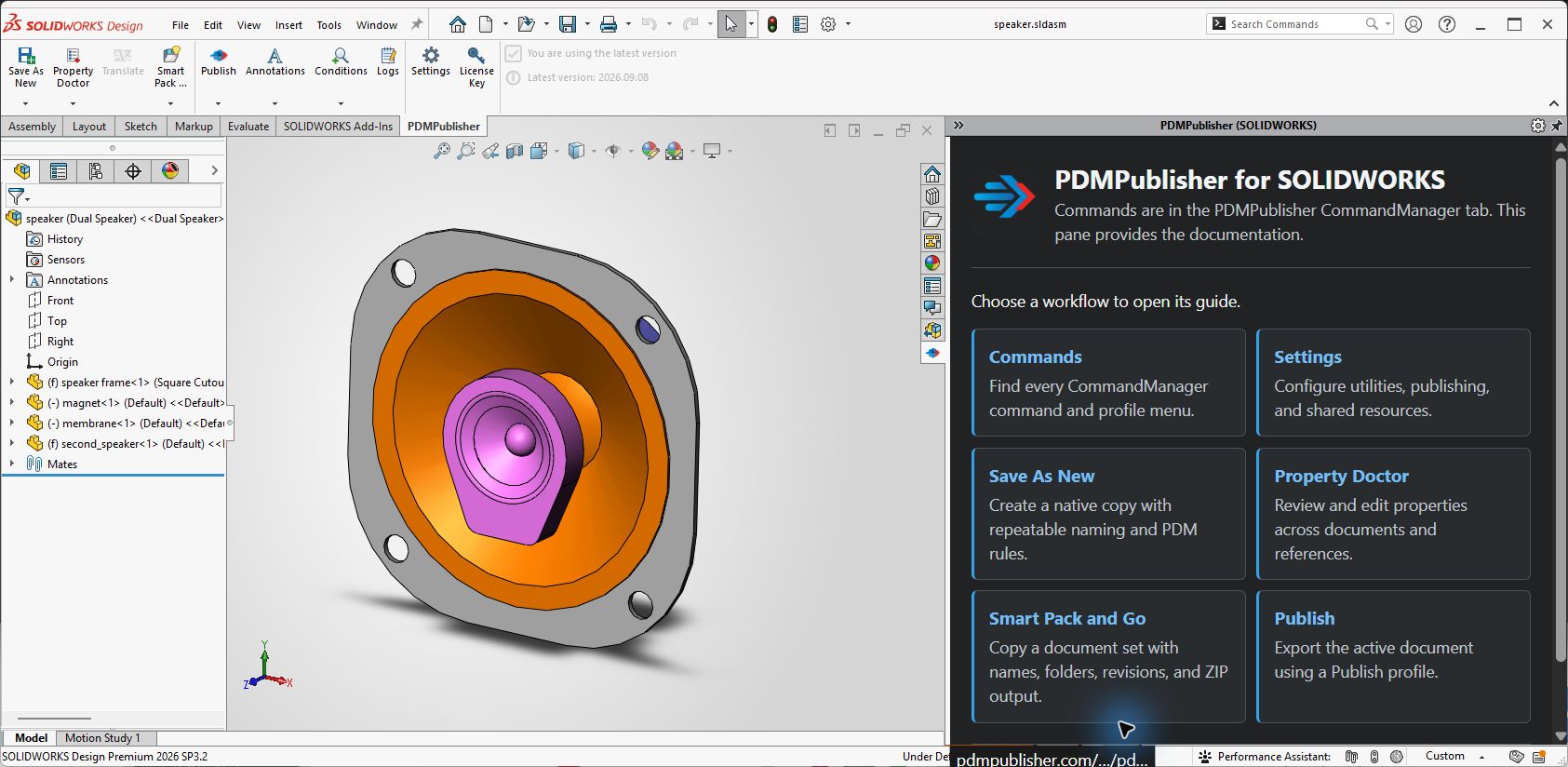1568x767 pixels.
Task: Open the Save As New guide card
Action: point(1108,514)
